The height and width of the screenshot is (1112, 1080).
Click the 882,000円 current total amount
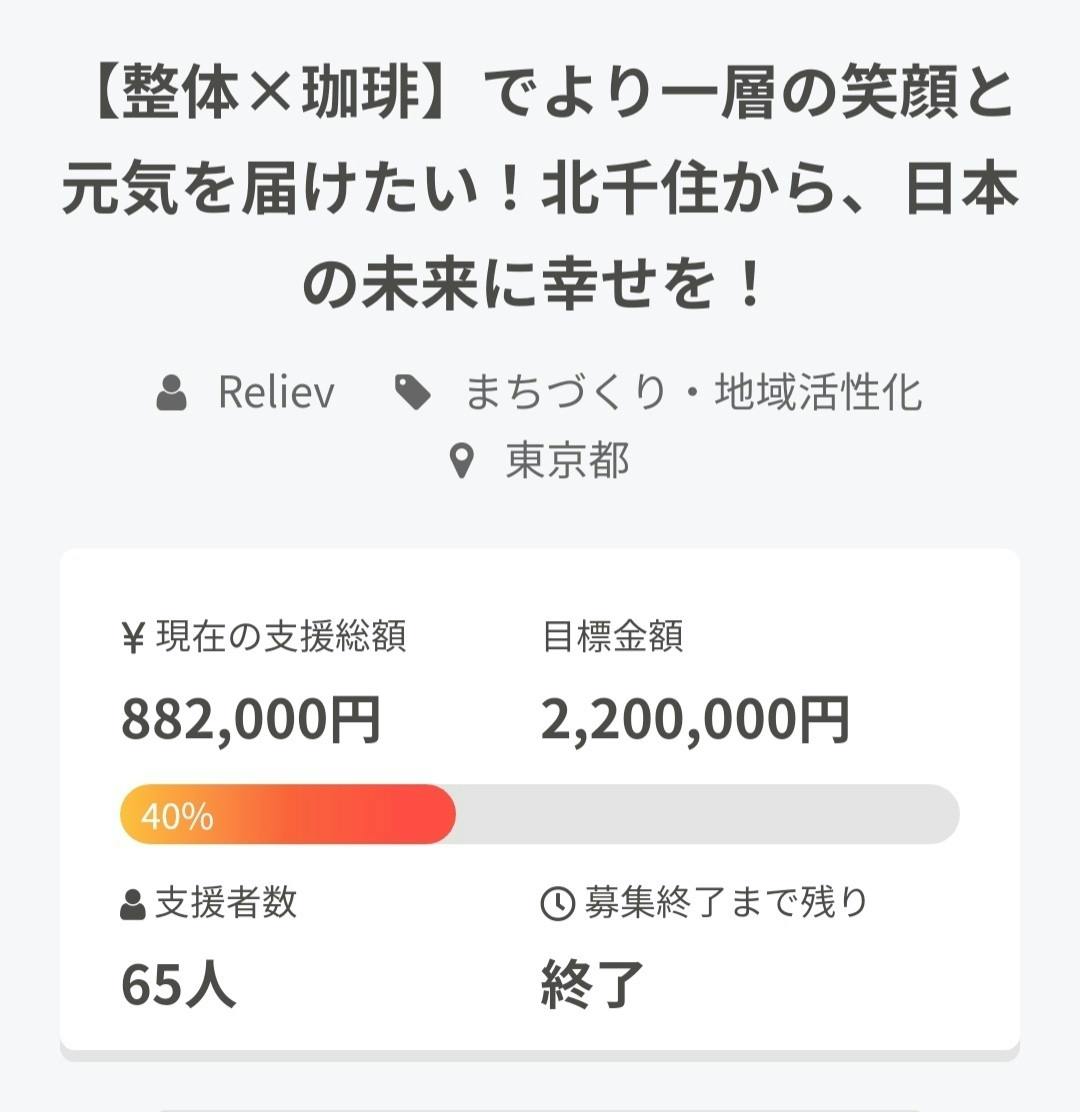tap(251, 720)
